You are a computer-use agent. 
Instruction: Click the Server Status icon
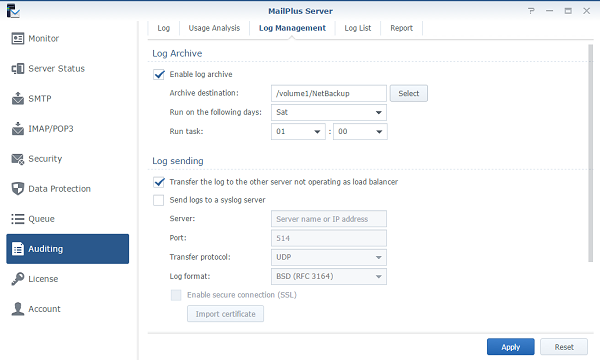[x=18, y=69]
